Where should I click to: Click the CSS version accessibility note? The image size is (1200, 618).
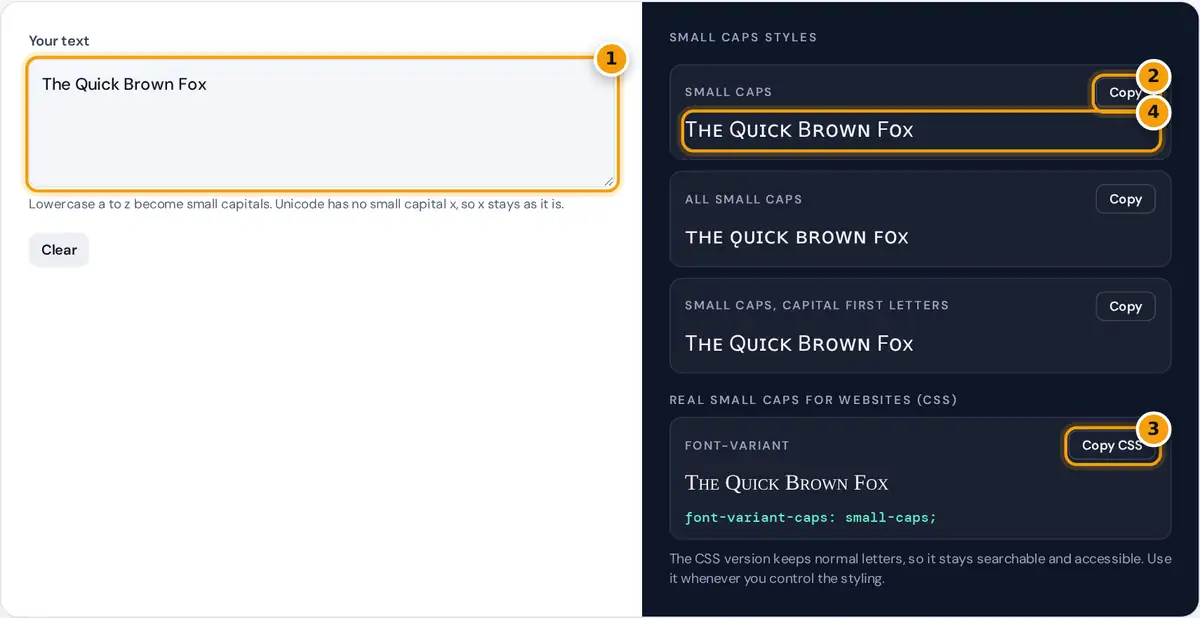pyautogui.click(x=920, y=568)
